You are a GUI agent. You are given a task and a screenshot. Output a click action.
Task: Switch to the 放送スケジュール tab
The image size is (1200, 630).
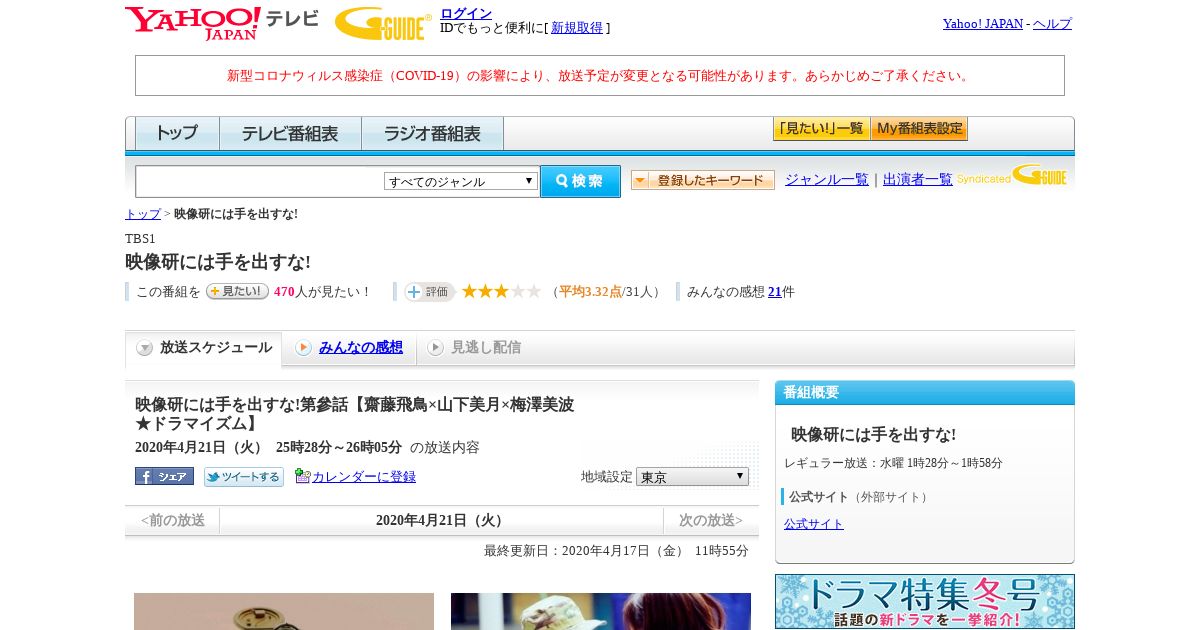click(x=204, y=348)
